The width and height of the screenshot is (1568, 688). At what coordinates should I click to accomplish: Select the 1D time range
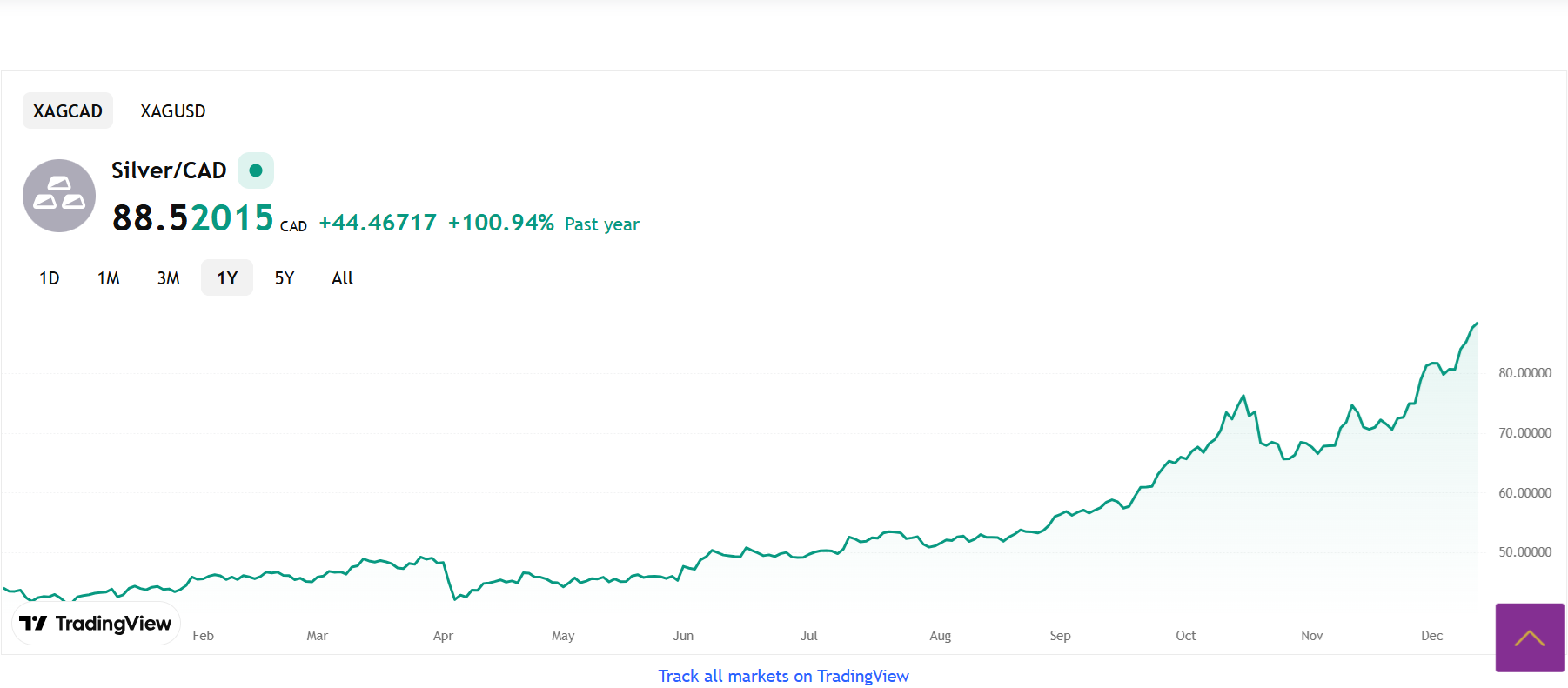[x=50, y=278]
